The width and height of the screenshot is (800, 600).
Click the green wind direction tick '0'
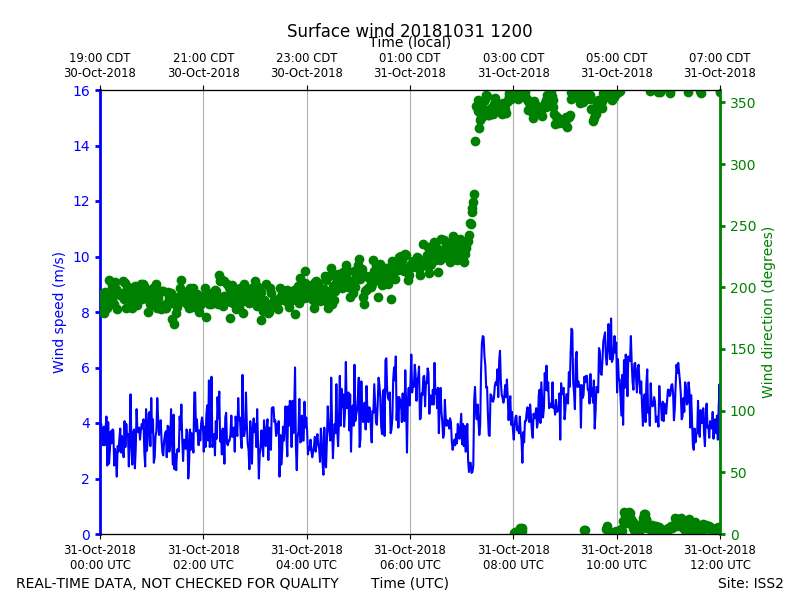735,535
